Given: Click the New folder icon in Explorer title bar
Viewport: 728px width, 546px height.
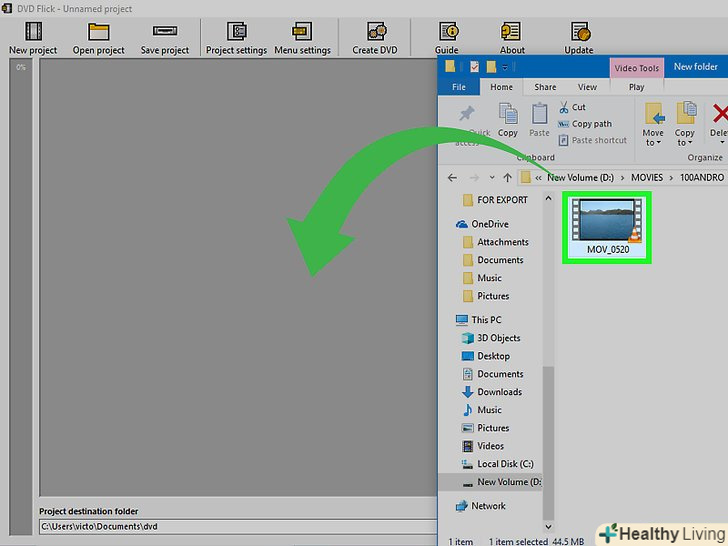Looking at the screenshot, I should point(491,67).
